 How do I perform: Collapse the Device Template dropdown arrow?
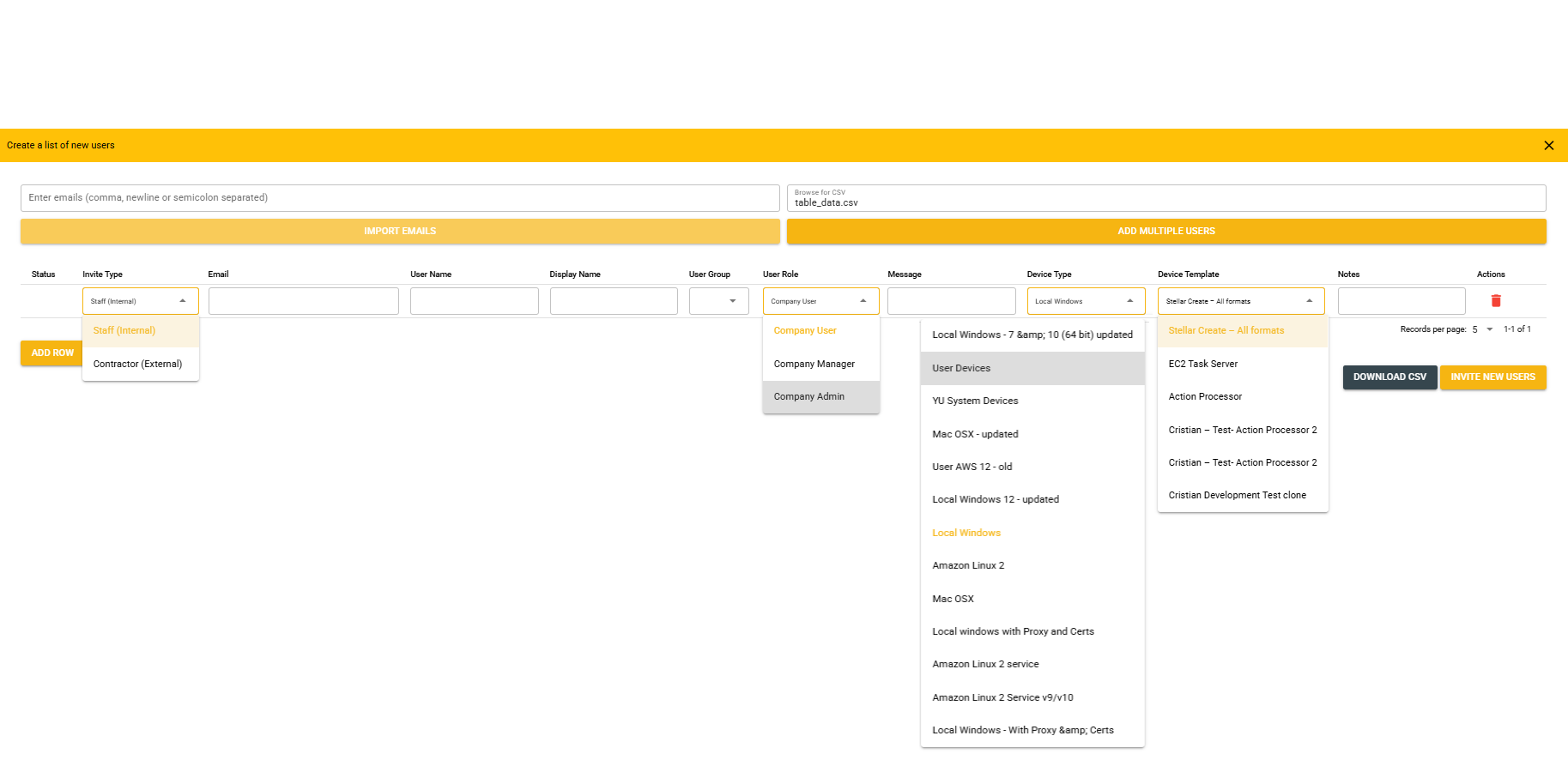1309,301
